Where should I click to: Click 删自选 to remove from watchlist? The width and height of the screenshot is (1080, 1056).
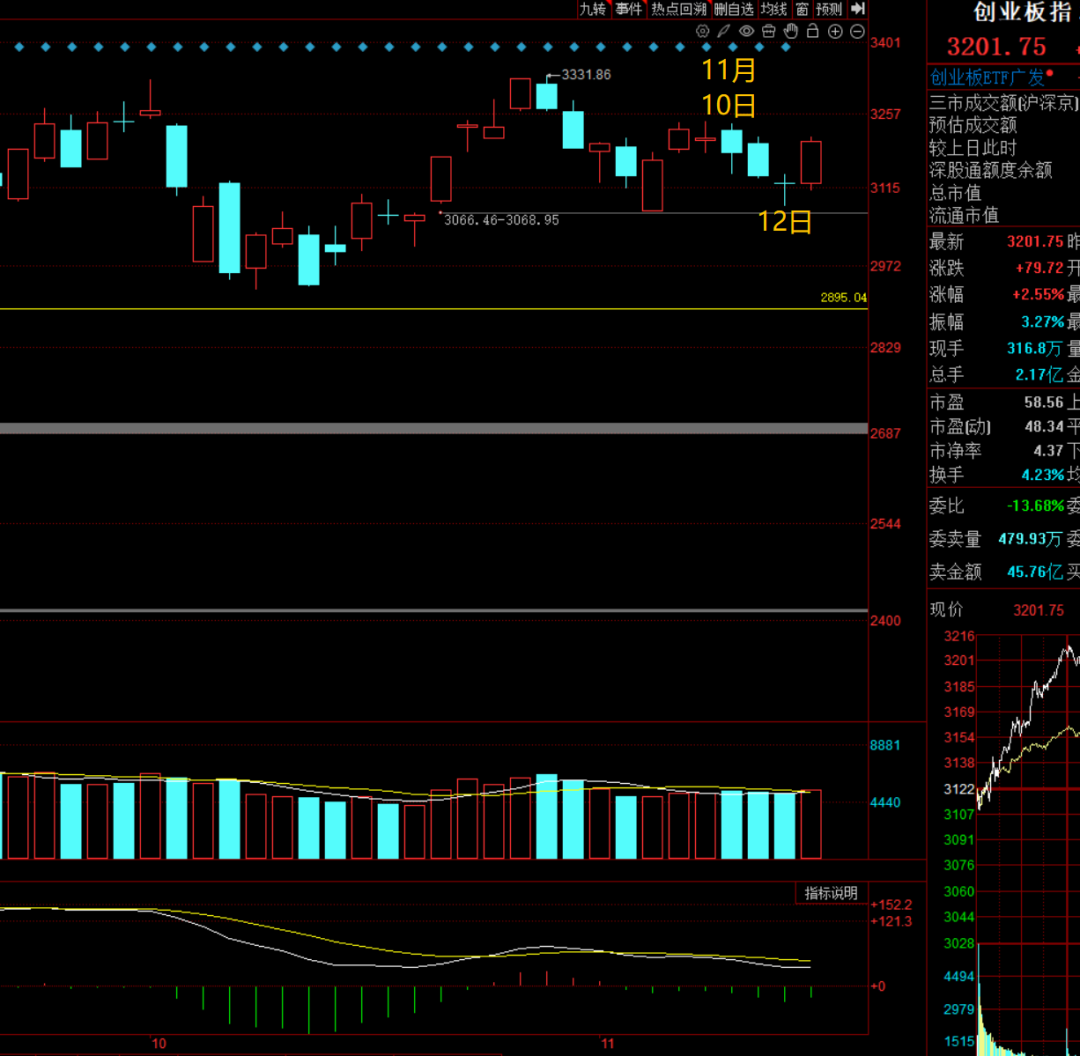point(733,9)
